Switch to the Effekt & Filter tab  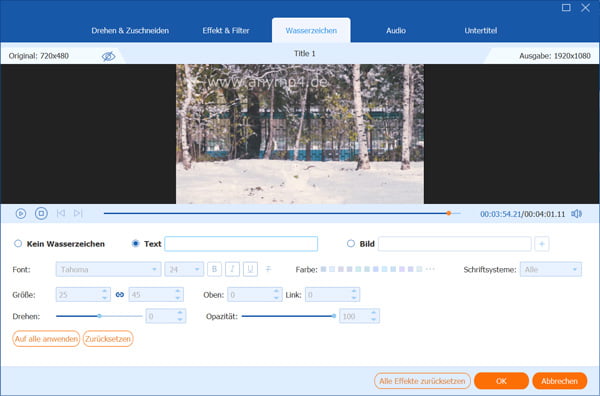pyautogui.click(x=226, y=31)
